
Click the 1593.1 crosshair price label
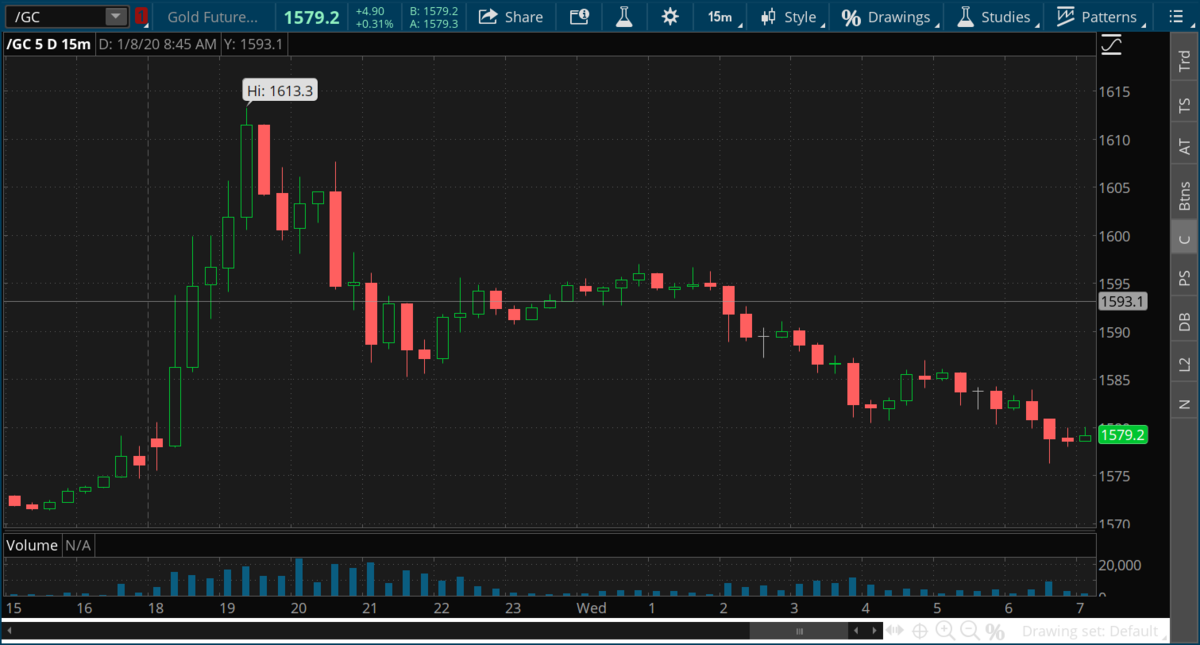(x=1122, y=301)
